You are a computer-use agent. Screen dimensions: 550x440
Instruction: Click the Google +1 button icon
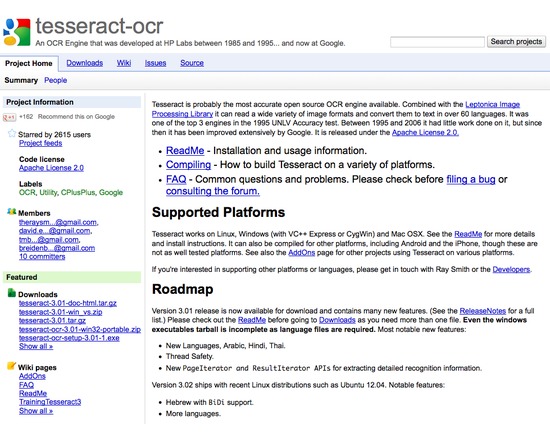[9, 117]
